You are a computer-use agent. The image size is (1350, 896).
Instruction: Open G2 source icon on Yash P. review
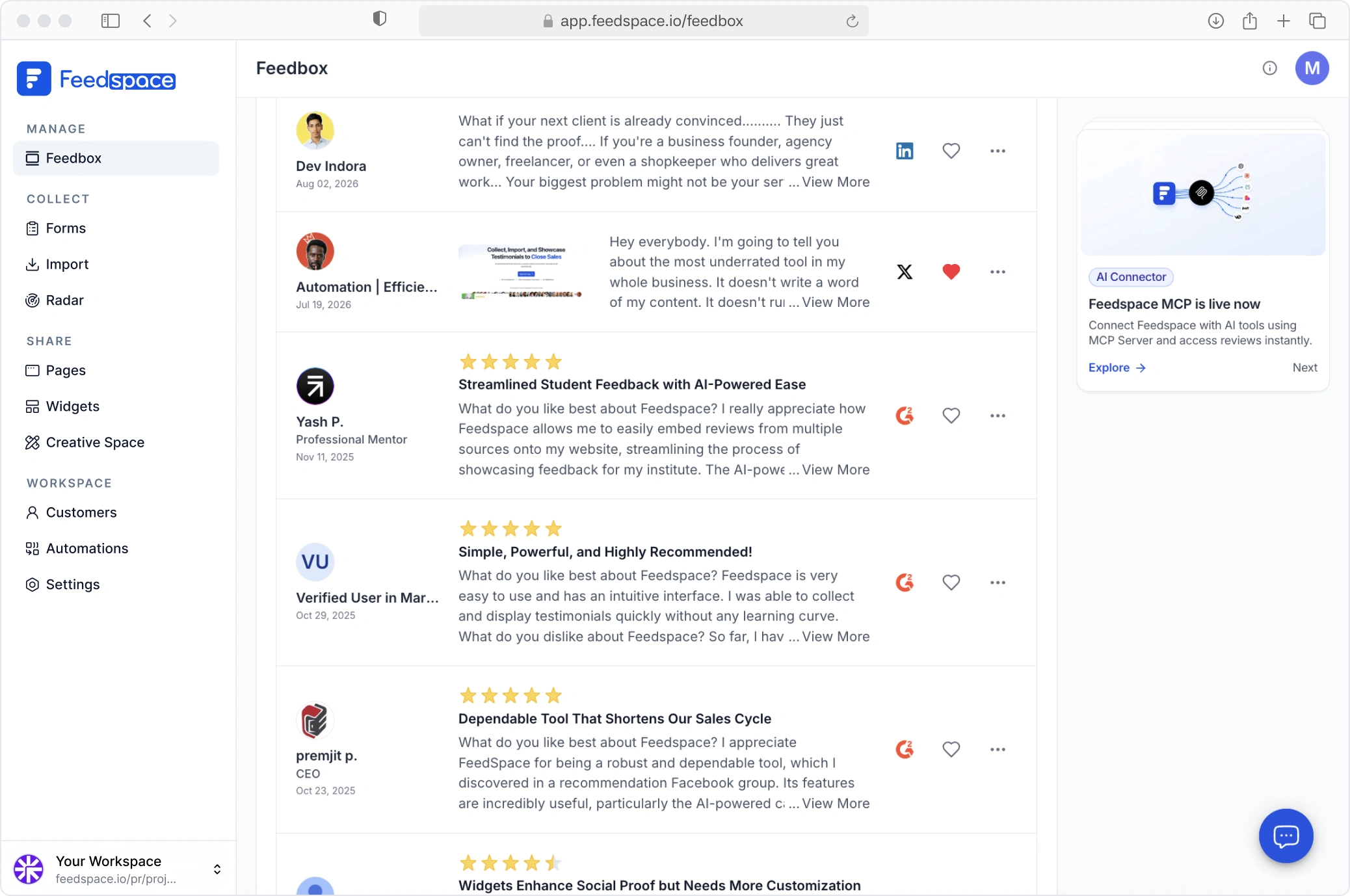pos(905,415)
